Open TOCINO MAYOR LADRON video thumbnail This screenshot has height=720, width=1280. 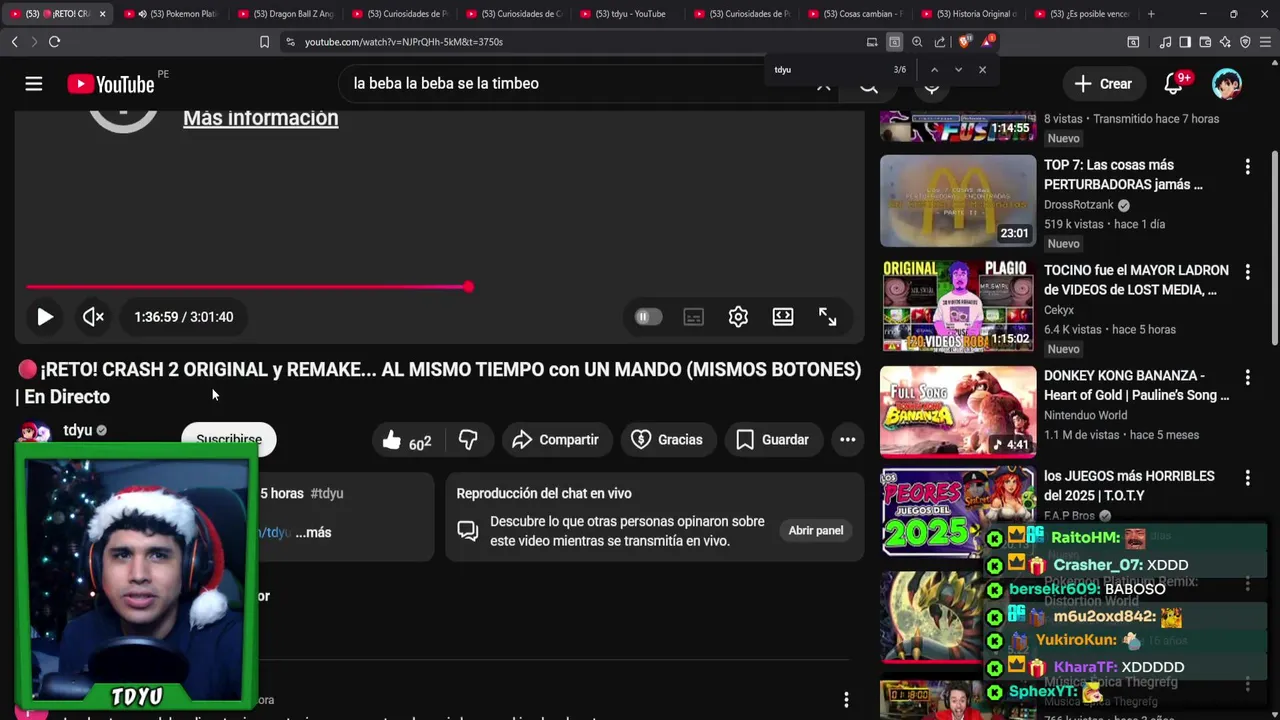[x=958, y=306]
